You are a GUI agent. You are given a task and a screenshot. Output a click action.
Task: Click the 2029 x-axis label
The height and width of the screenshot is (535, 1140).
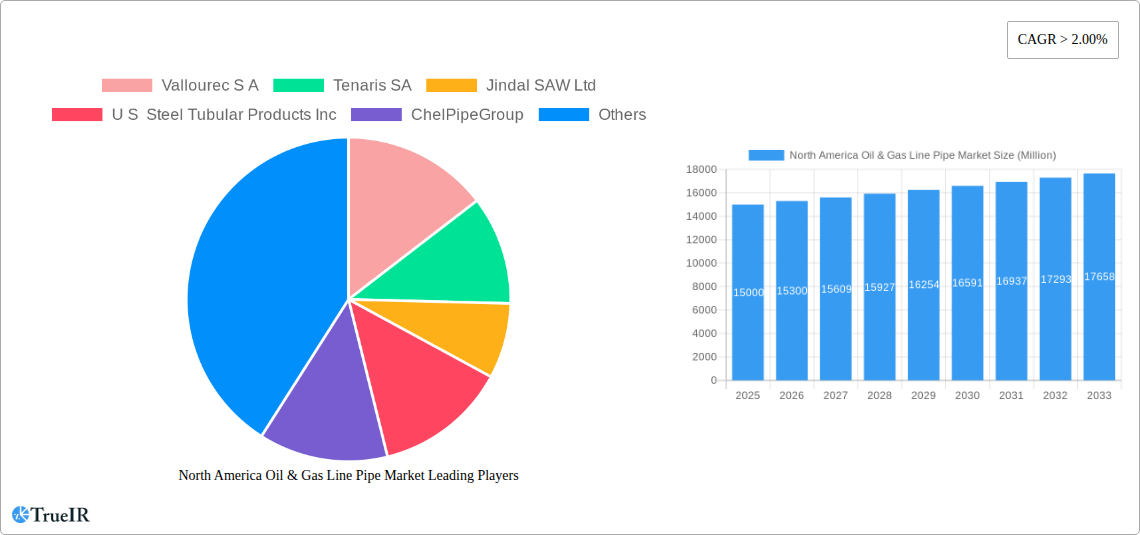923,395
